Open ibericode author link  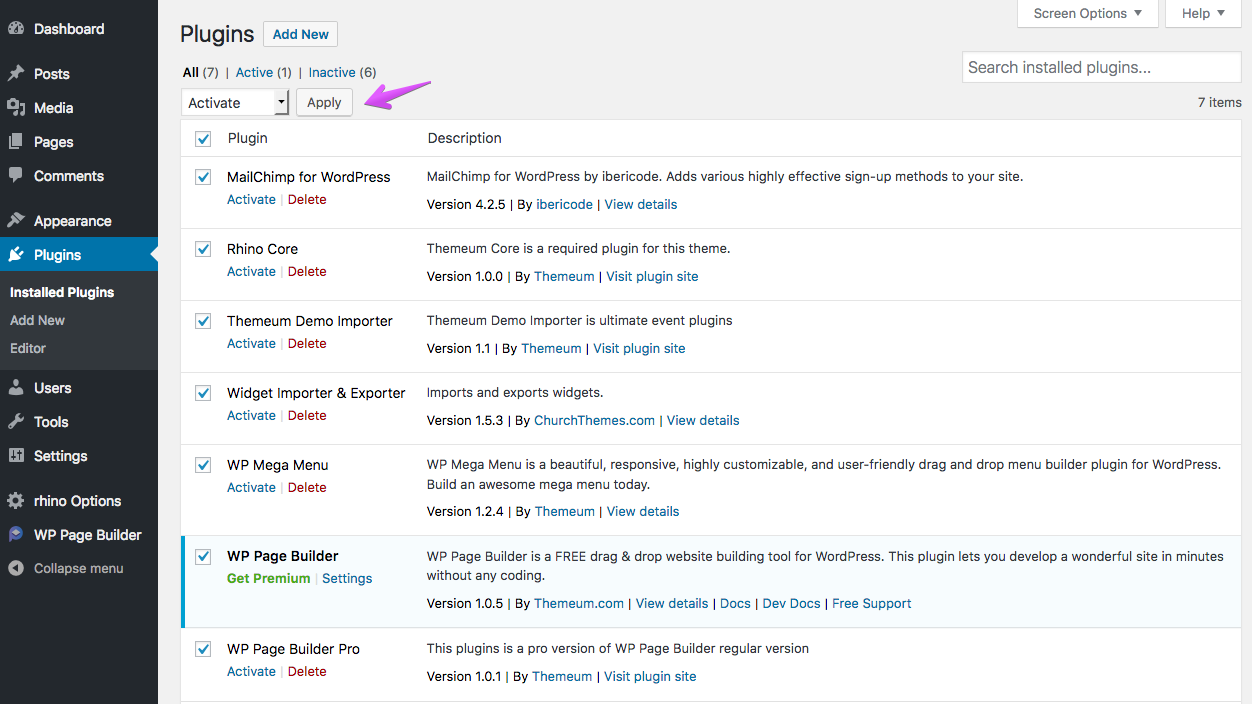[x=566, y=204]
